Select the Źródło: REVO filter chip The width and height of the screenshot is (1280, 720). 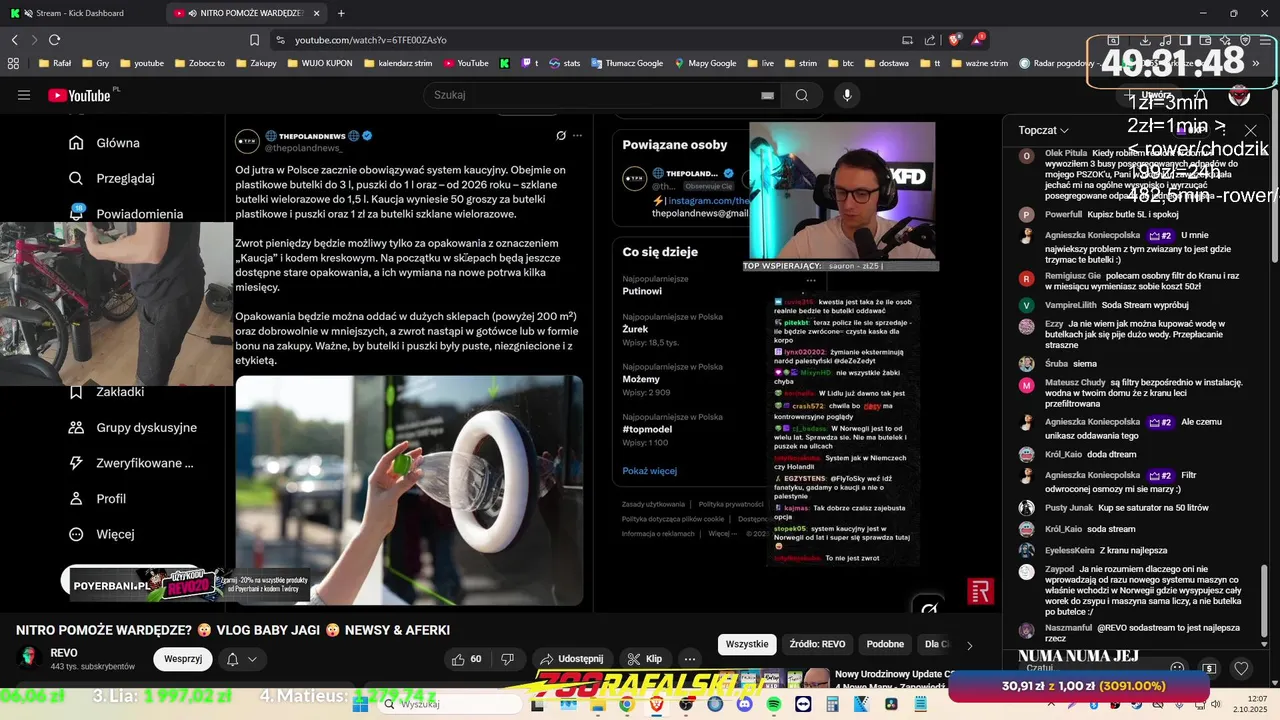click(817, 644)
